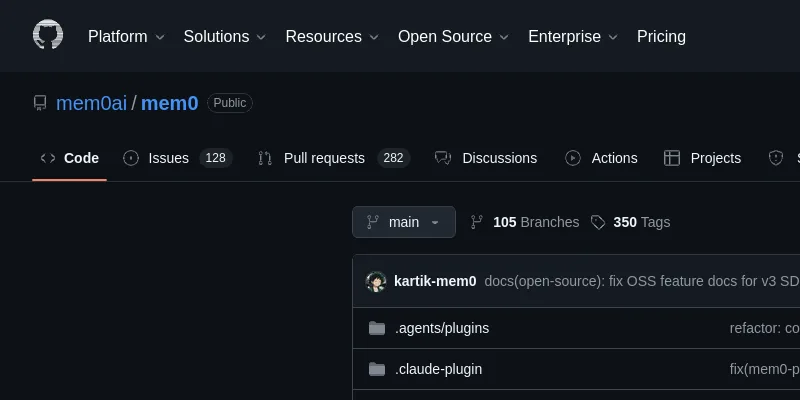
Task: Open the main branch selector dropdown
Action: 404,222
